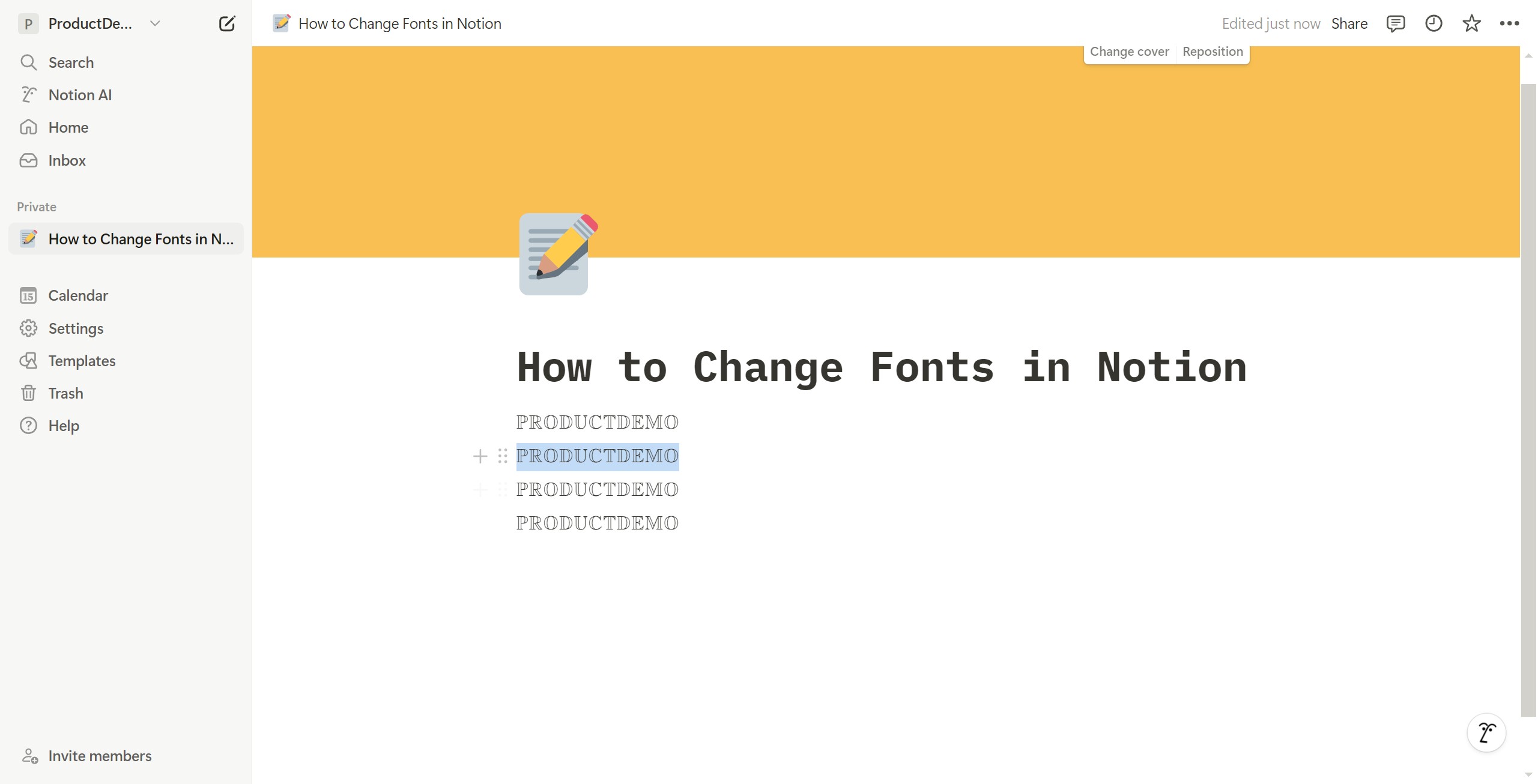Click plus to add block beside highlighted line

pyautogui.click(x=480, y=456)
